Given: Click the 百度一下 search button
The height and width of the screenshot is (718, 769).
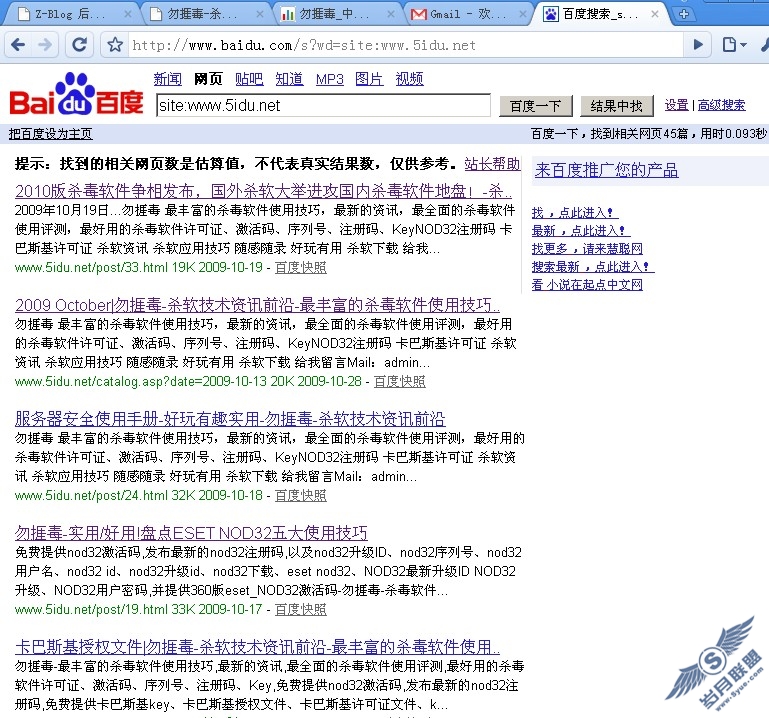Looking at the screenshot, I should click(536, 106).
